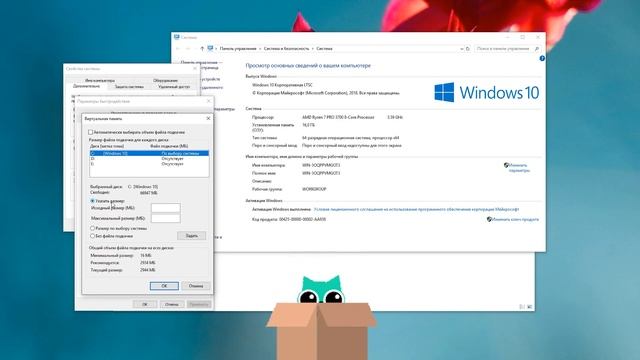Minimize the System window

tap(507, 37)
